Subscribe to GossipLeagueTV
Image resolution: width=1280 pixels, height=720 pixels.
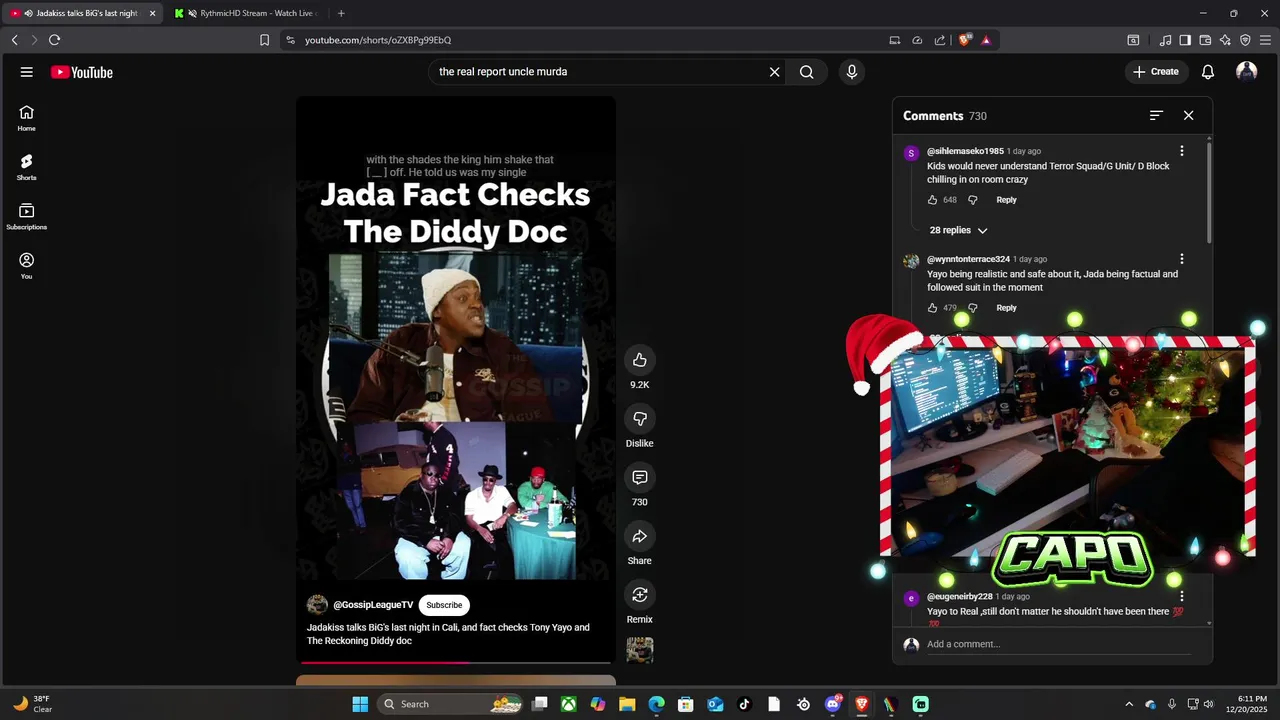[x=444, y=605]
